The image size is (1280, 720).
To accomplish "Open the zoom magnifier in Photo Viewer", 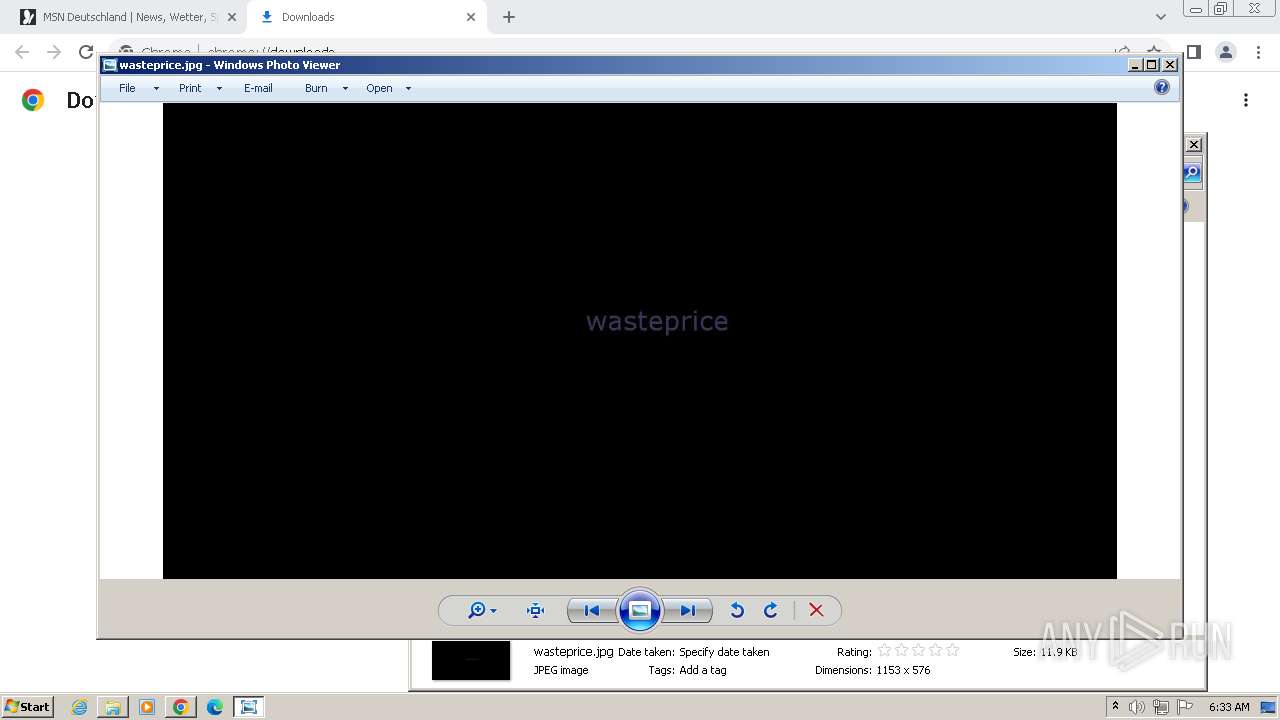I will coord(477,610).
